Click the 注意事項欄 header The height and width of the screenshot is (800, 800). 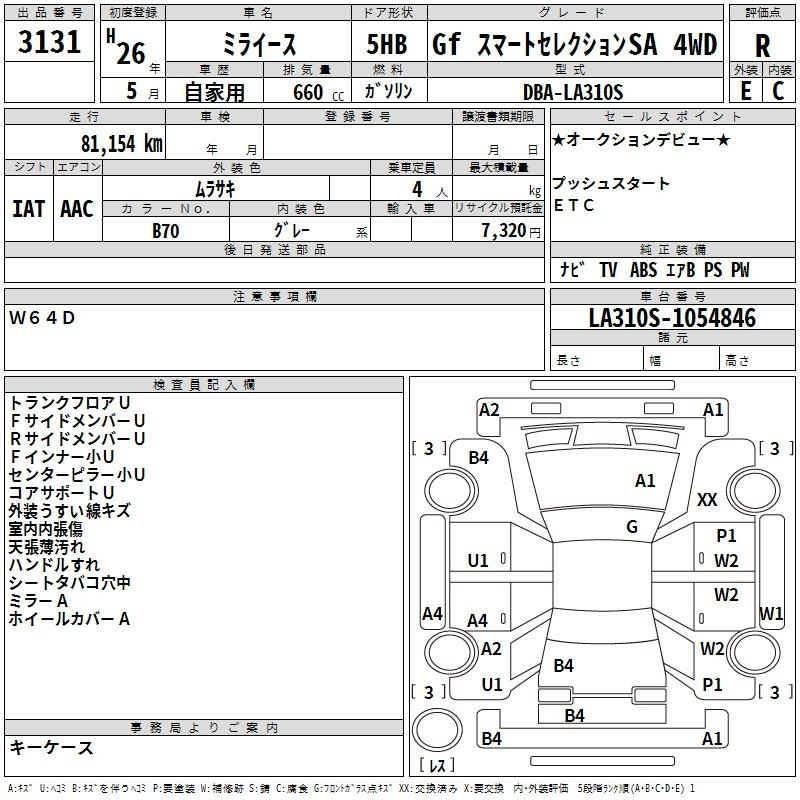(274, 296)
